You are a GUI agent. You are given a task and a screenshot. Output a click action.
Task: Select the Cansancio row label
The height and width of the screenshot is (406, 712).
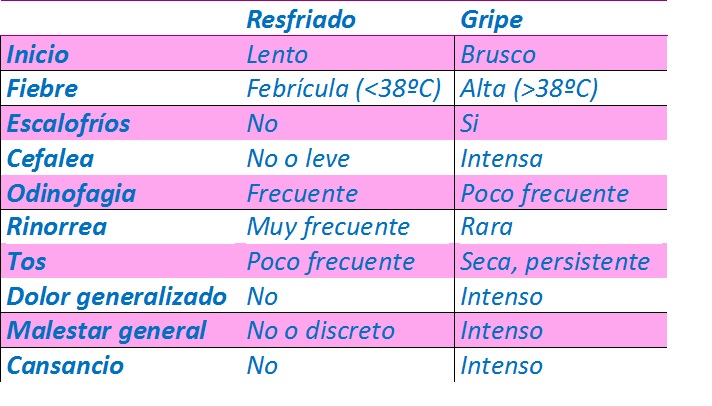point(65,365)
